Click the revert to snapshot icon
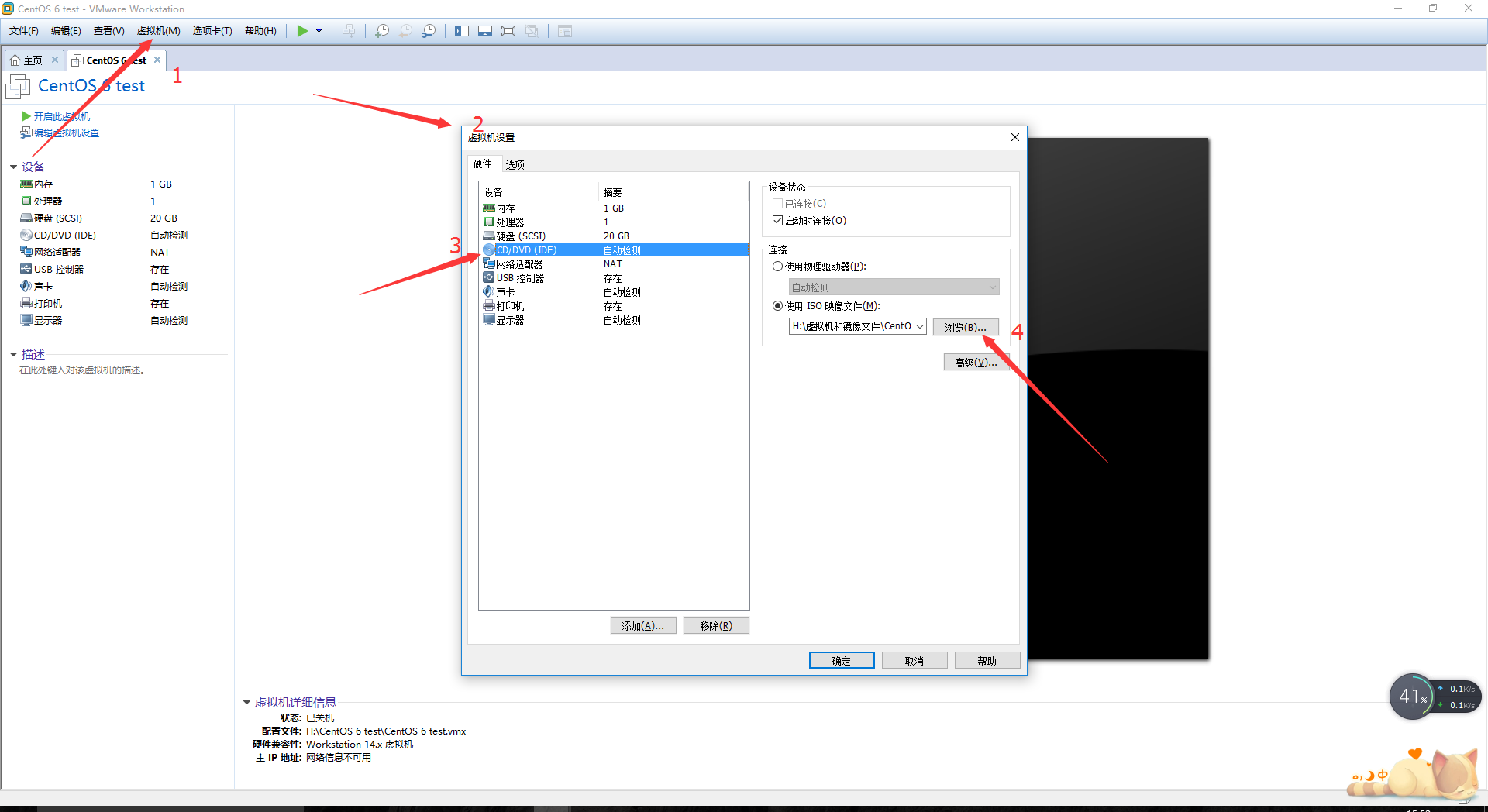This screenshot has width=1488, height=812. [x=405, y=31]
